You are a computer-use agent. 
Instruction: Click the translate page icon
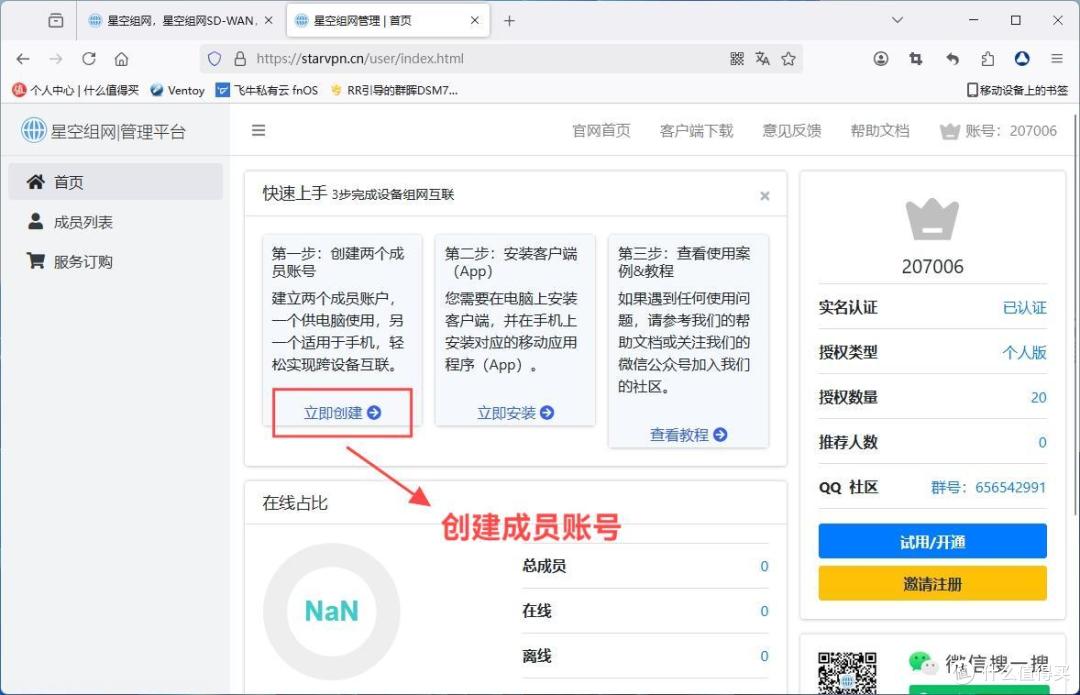pos(762,59)
